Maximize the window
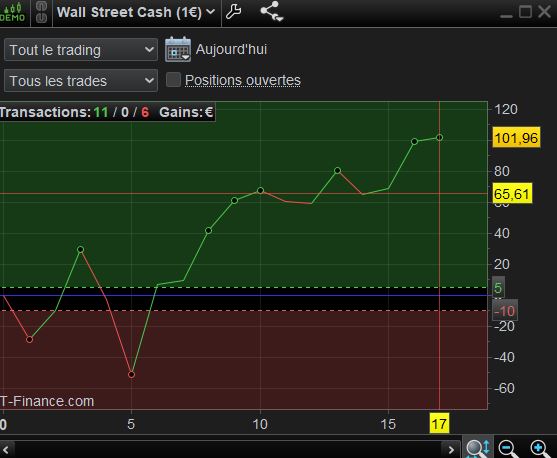Screen dimensions: 557x458 pyautogui.click(x=525, y=12)
